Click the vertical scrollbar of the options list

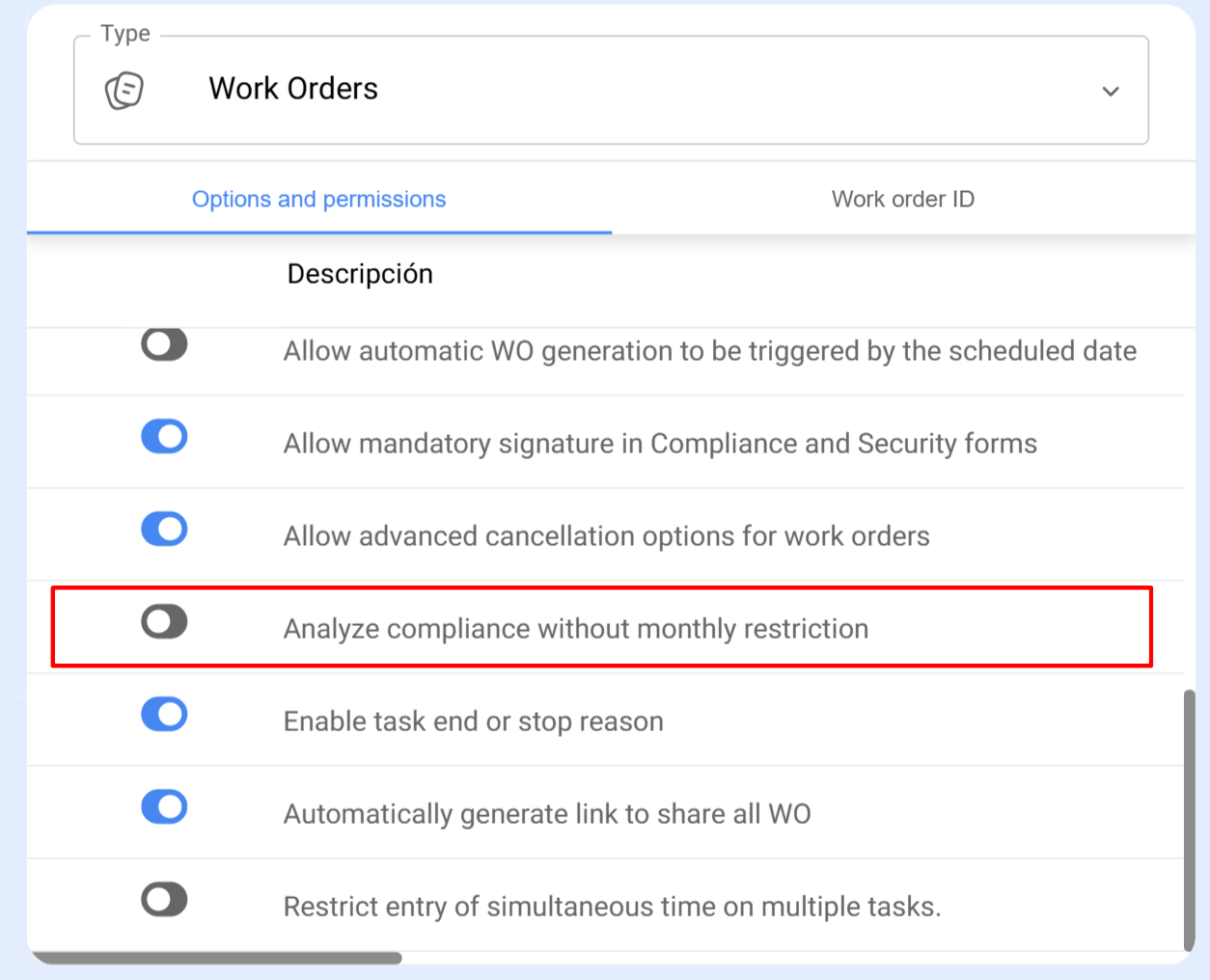click(1189, 820)
